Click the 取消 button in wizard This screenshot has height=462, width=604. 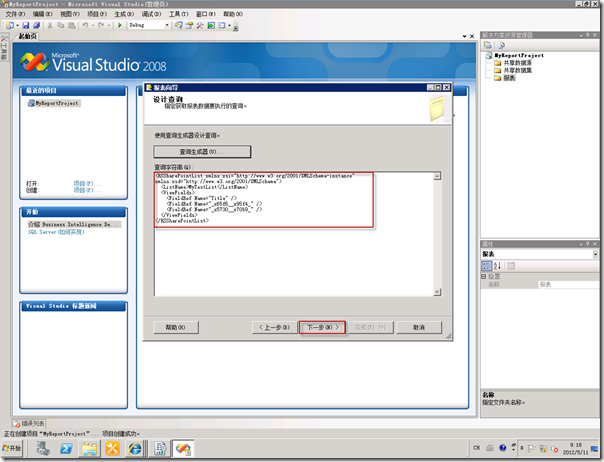coord(419,328)
